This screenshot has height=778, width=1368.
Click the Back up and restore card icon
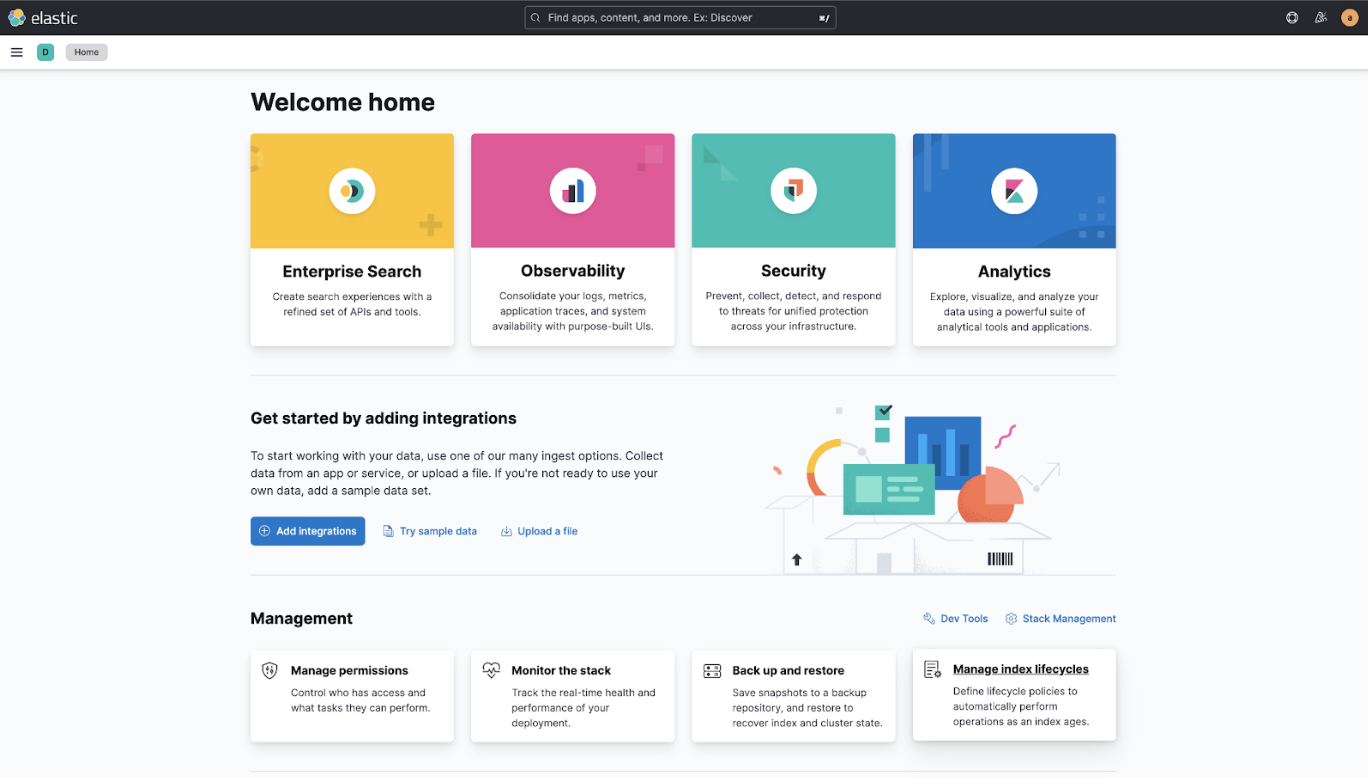tap(713, 670)
